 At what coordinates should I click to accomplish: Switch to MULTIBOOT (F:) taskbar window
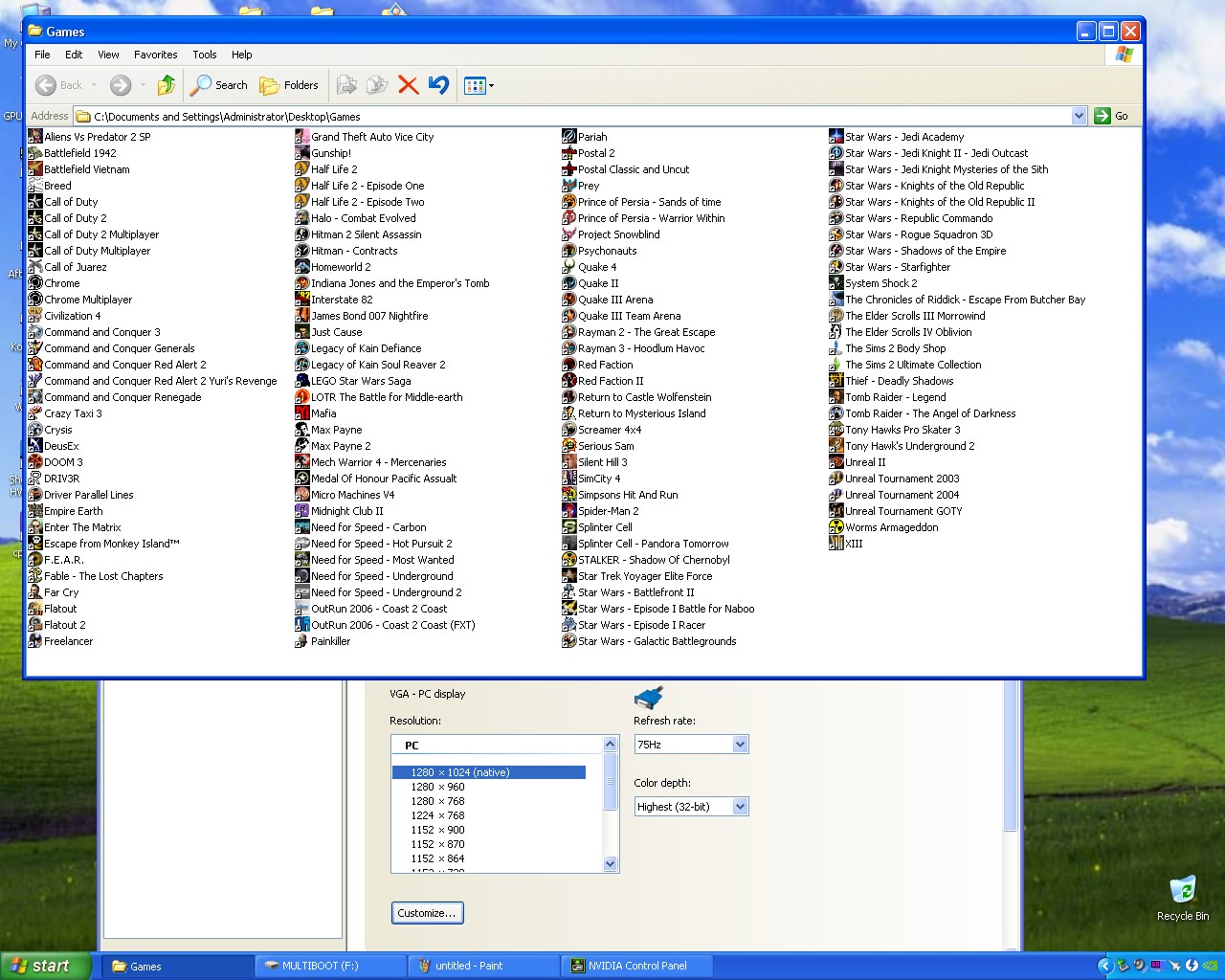pos(331,966)
